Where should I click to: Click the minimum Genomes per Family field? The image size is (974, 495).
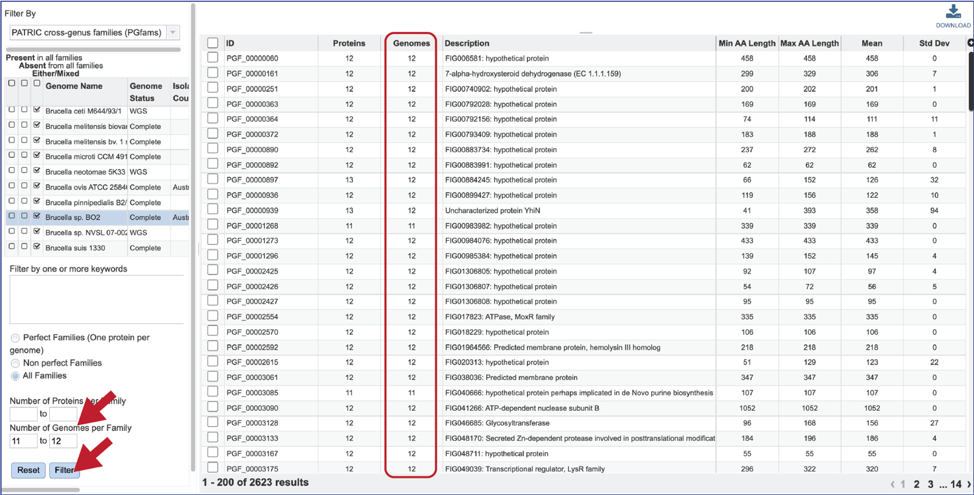click(x=22, y=441)
